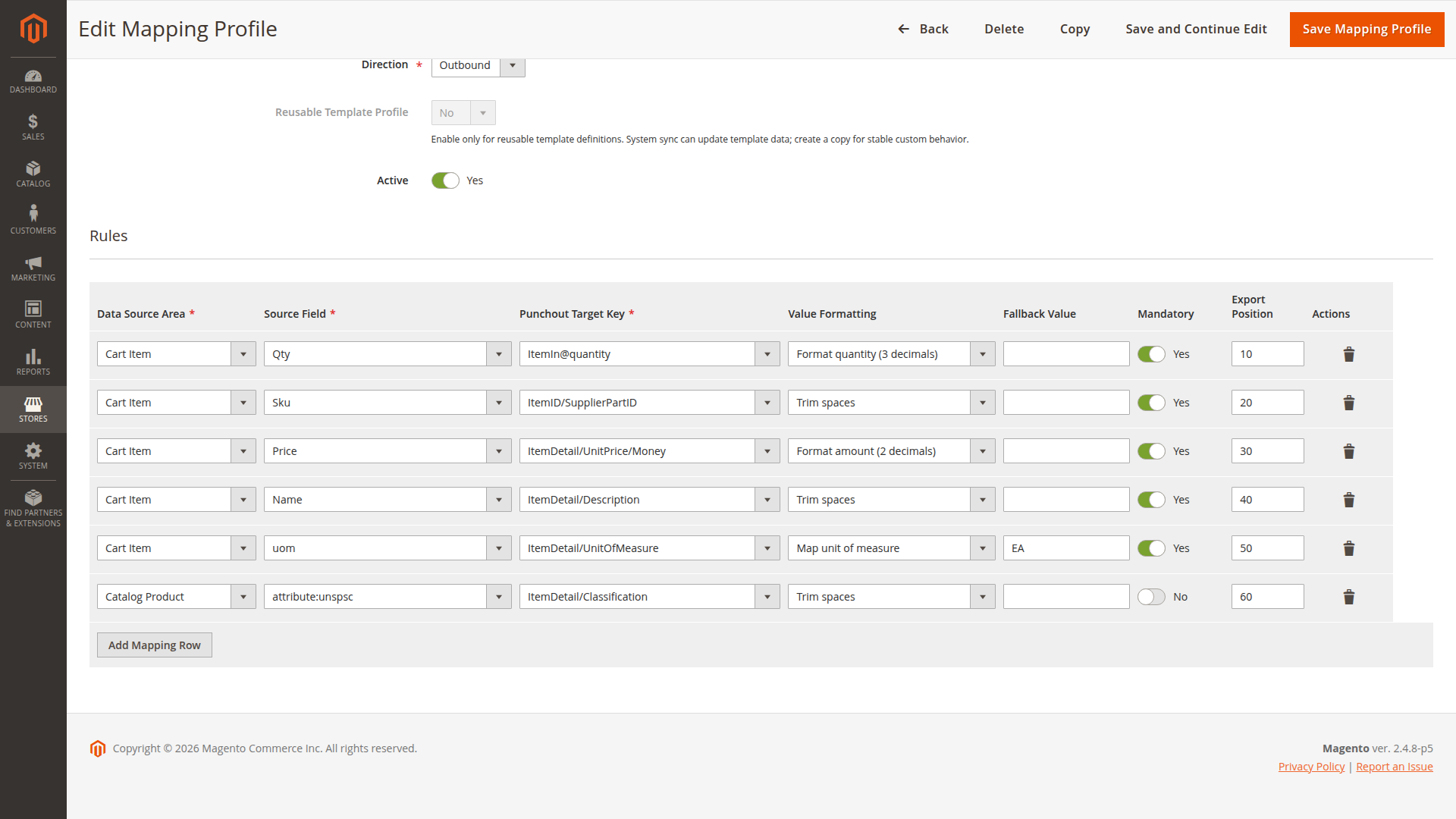Open the target key dropdown ItemDetail/UnitPrice/Money
The width and height of the screenshot is (1456, 819).
pyautogui.click(x=649, y=451)
